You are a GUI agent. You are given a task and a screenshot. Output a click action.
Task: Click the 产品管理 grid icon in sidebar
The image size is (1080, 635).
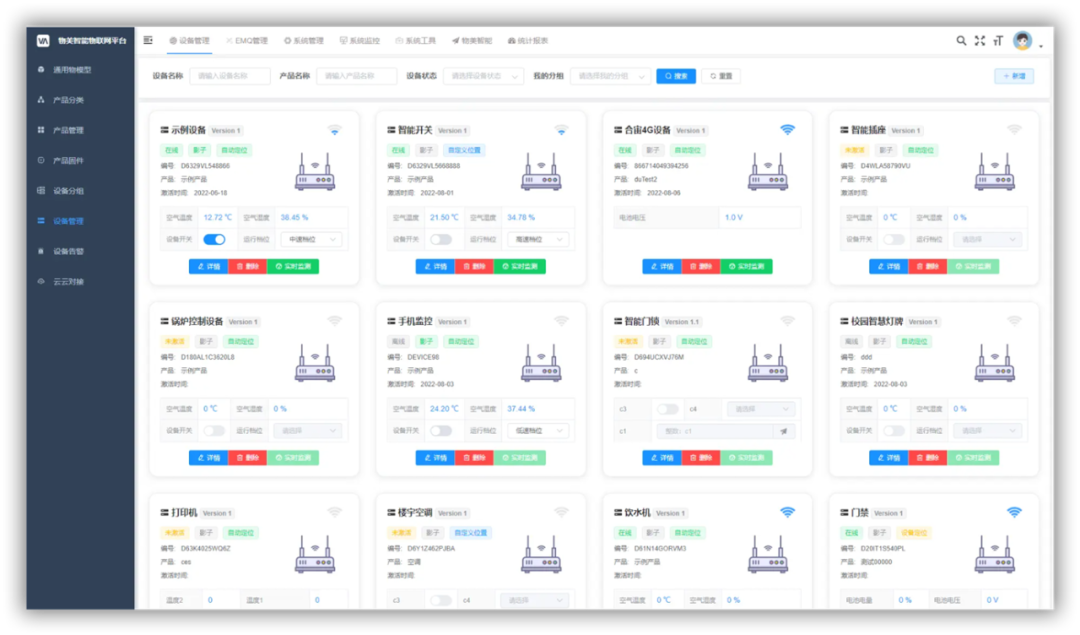pos(41,130)
